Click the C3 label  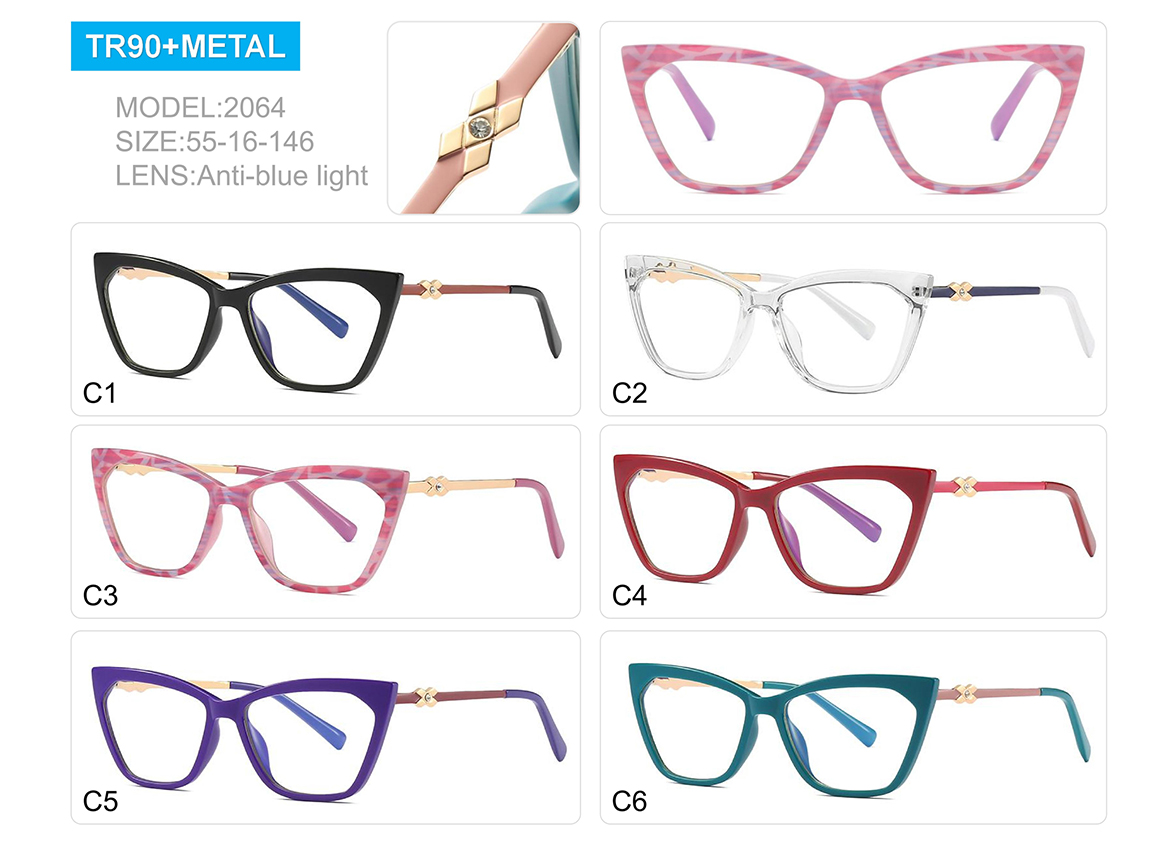(100, 596)
